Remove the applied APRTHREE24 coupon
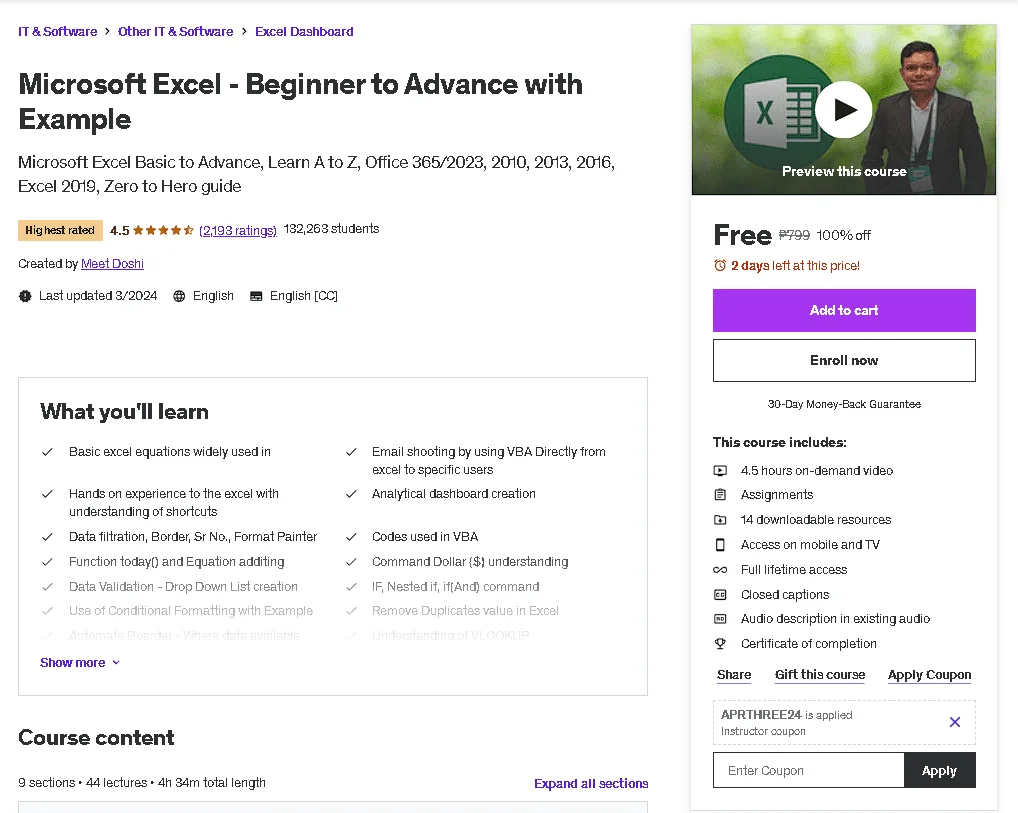The image size is (1018, 813). point(954,722)
